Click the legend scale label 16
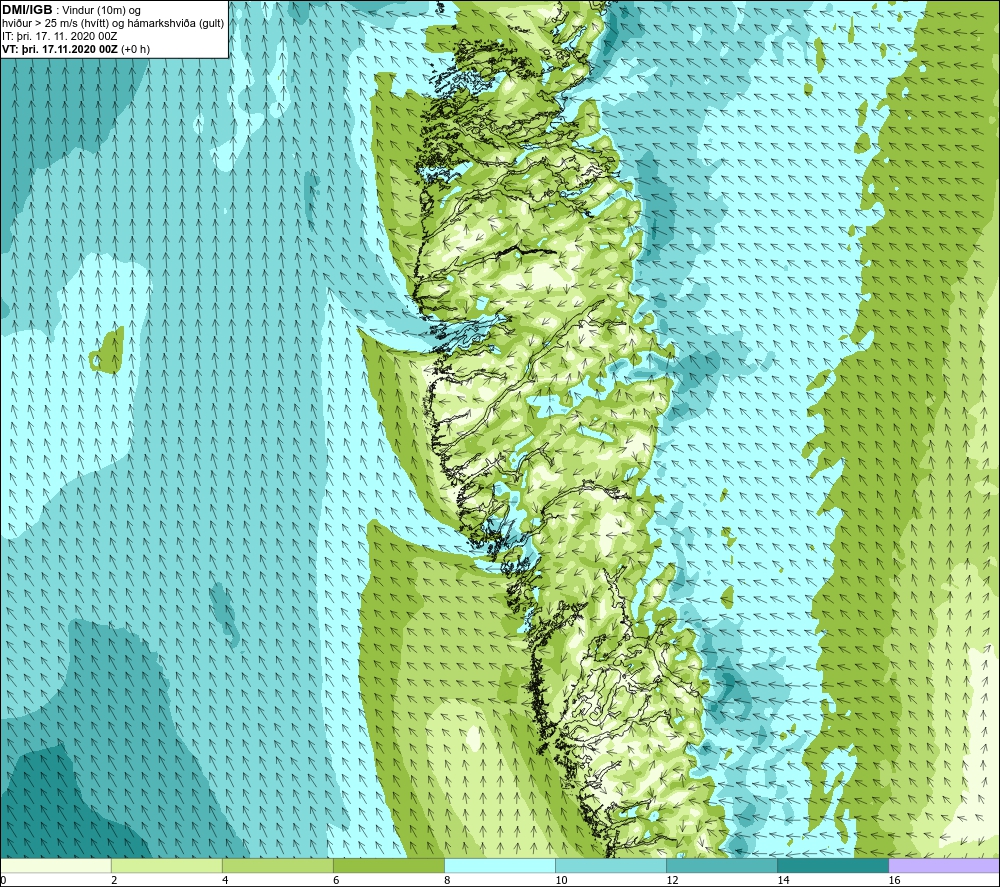The image size is (1000, 887). coord(894,880)
